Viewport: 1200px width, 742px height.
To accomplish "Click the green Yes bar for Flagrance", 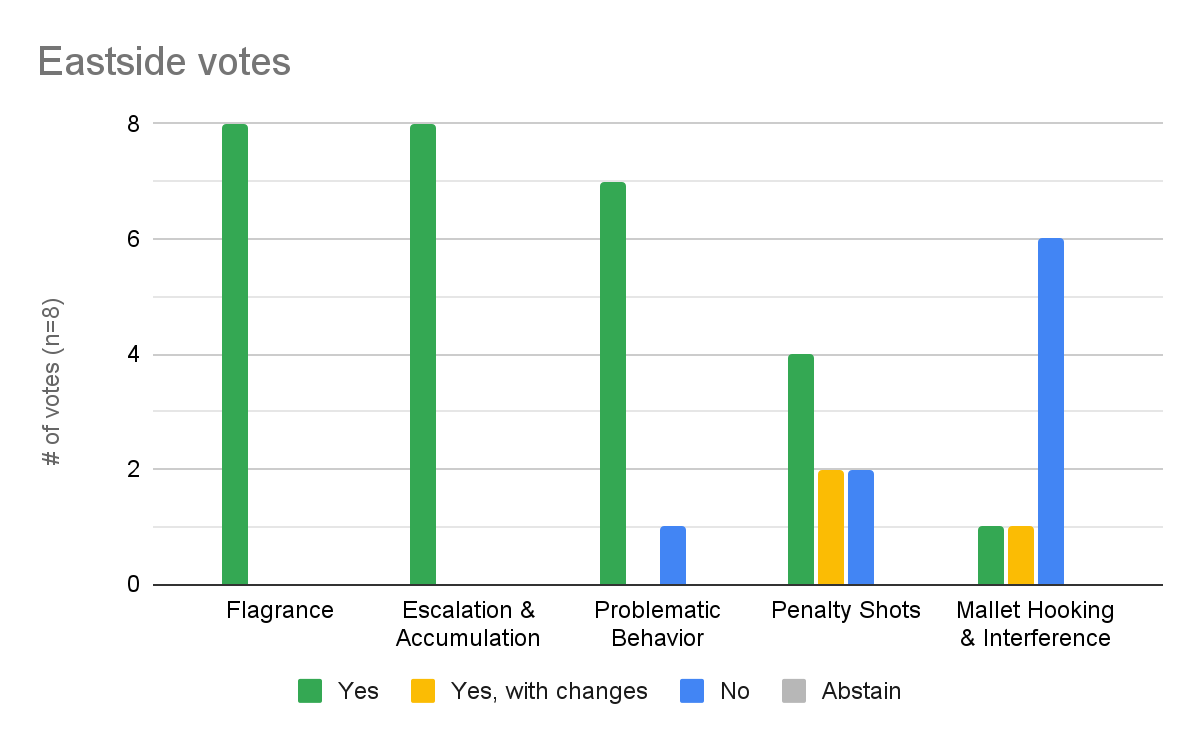I will click(235, 354).
